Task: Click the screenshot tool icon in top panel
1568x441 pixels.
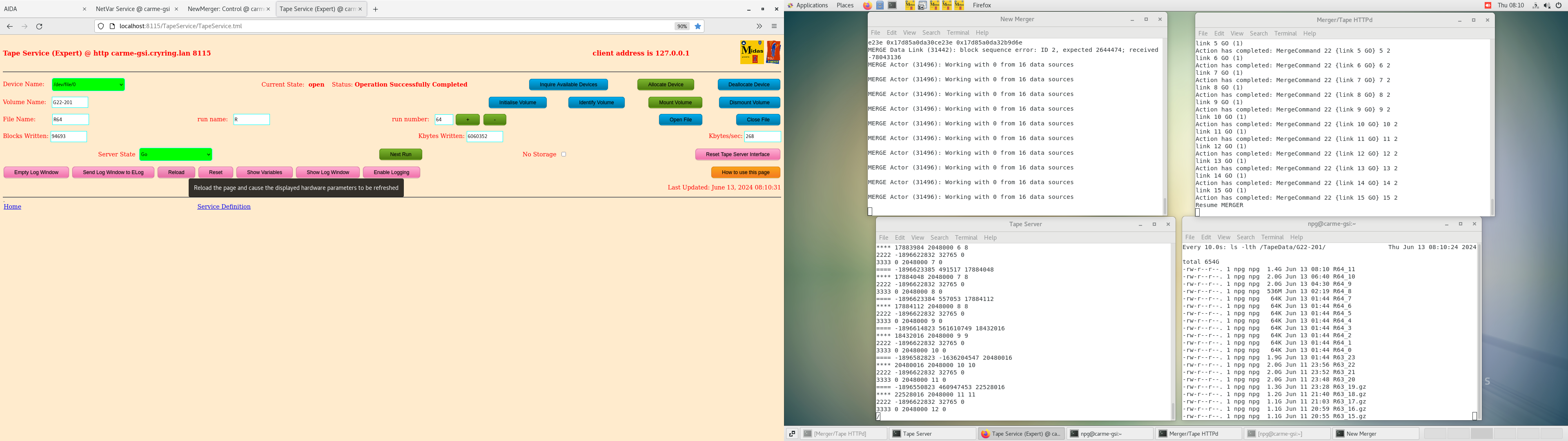Action: [922, 5]
